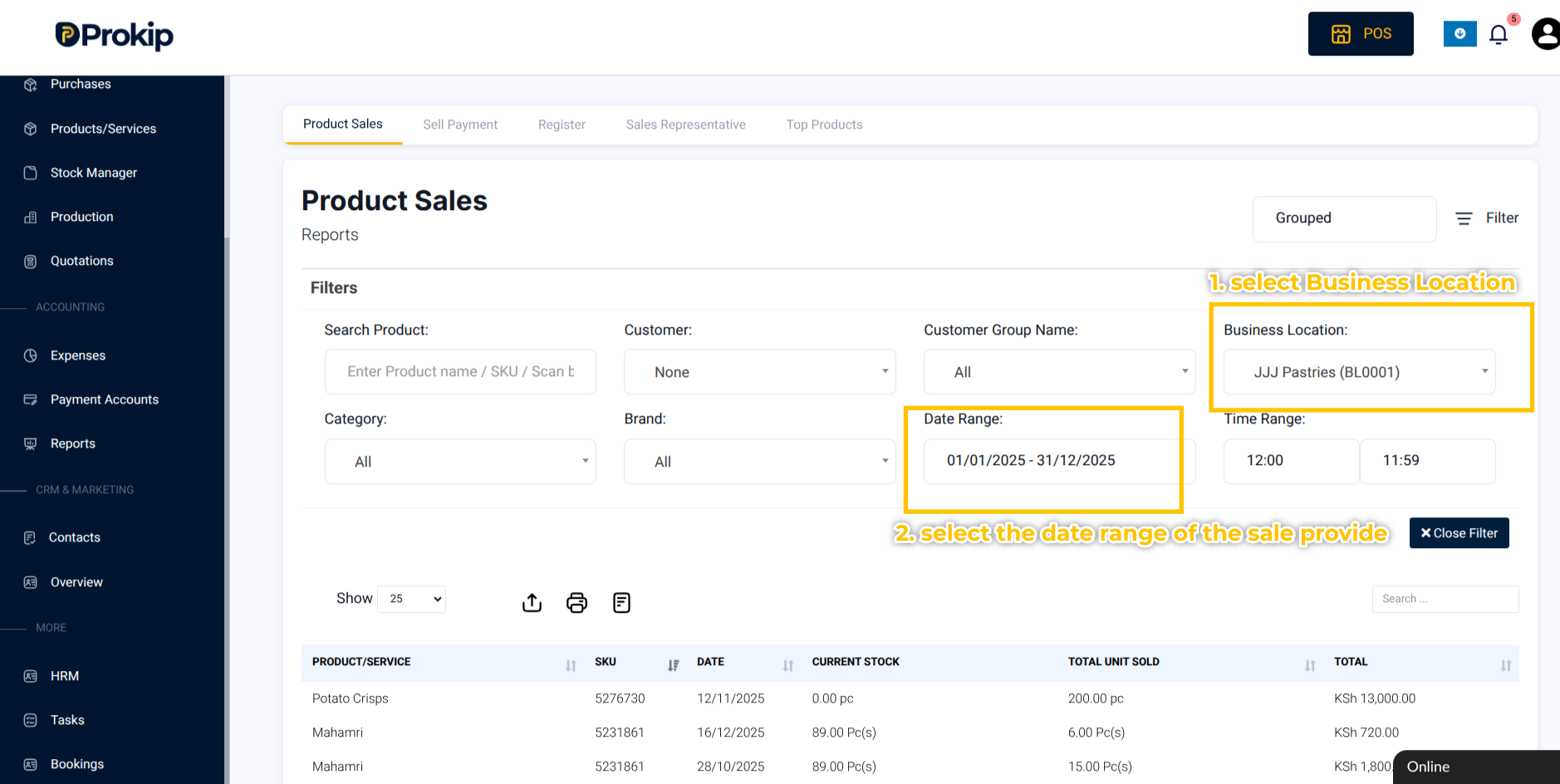1560x784 pixels.
Task: Click the Expenses pie chart icon
Action: click(31, 355)
